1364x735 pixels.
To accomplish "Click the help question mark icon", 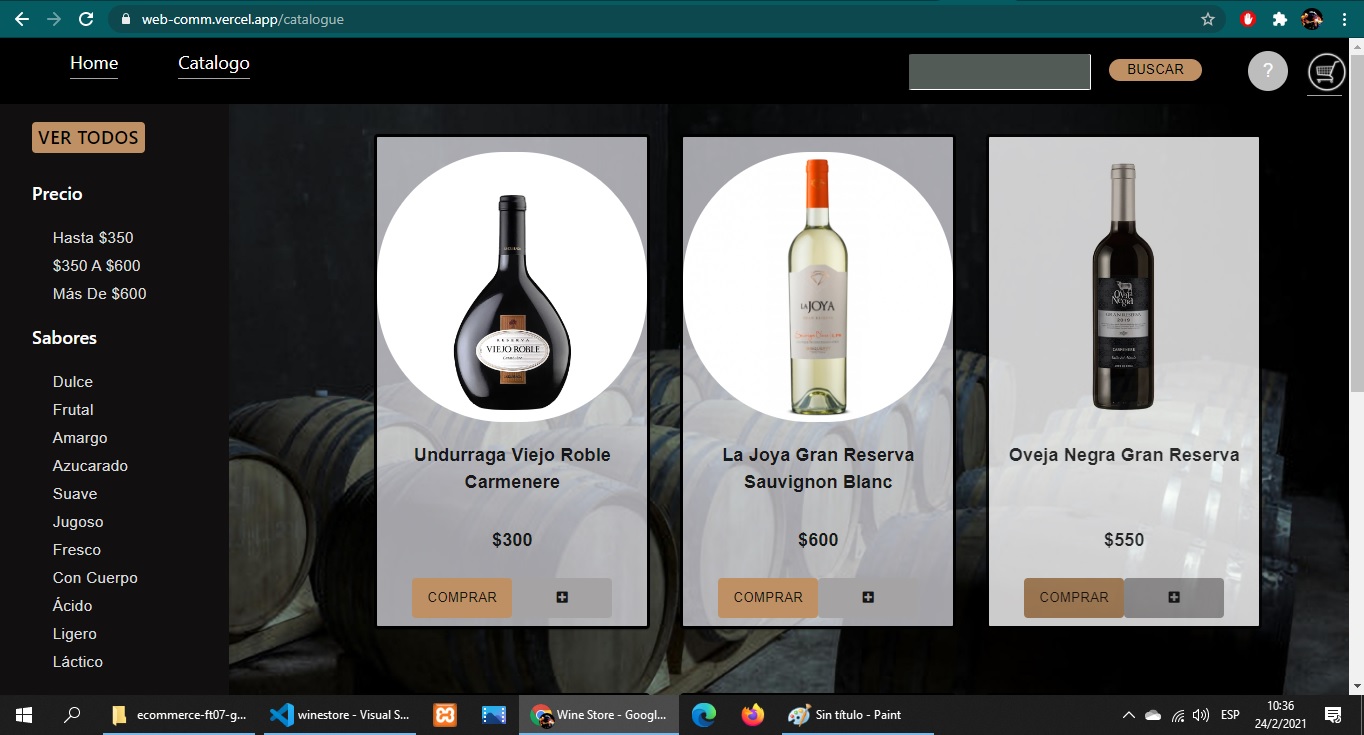I will 1267,70.
